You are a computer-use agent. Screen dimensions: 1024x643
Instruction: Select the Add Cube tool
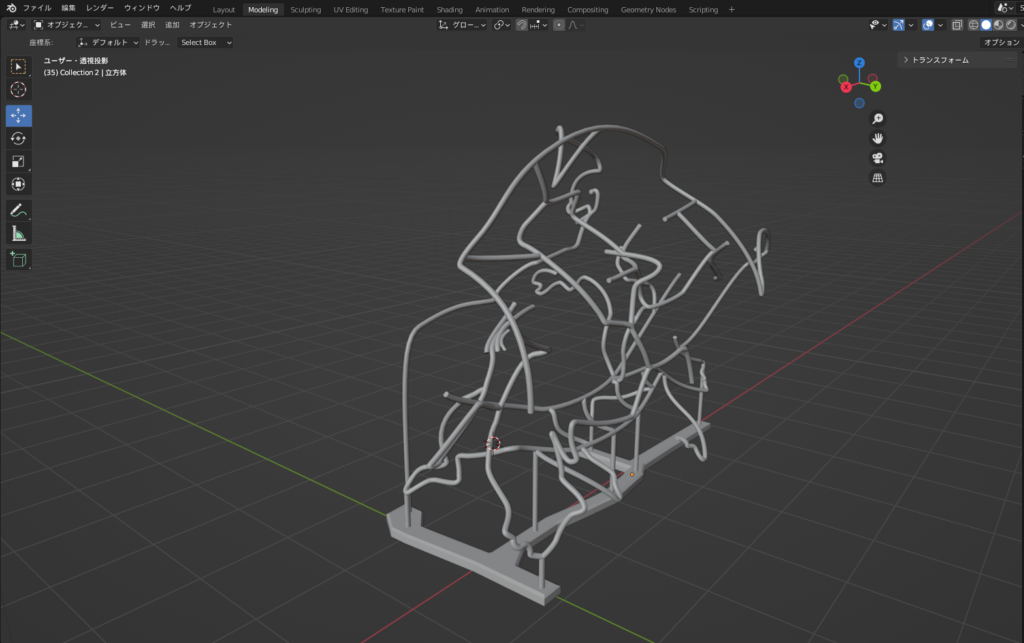point(18,259)
